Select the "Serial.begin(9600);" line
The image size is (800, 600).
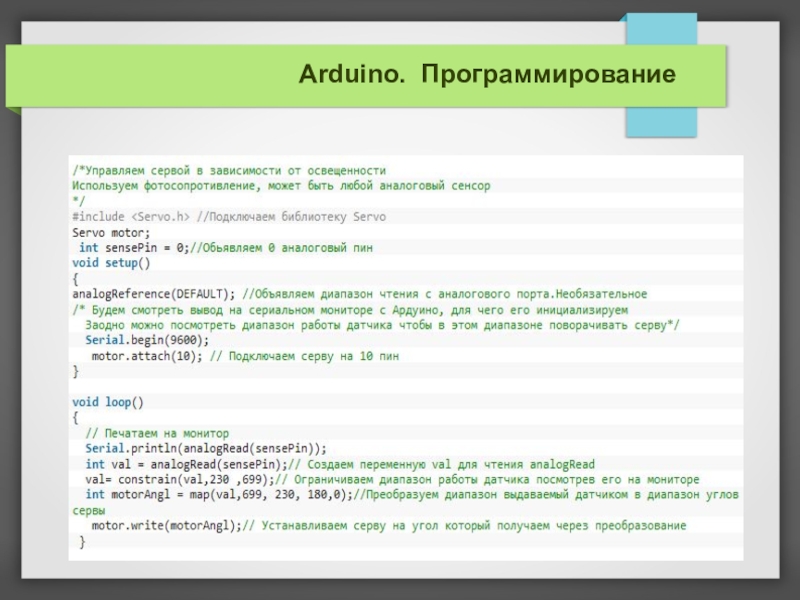coord(147,340)
